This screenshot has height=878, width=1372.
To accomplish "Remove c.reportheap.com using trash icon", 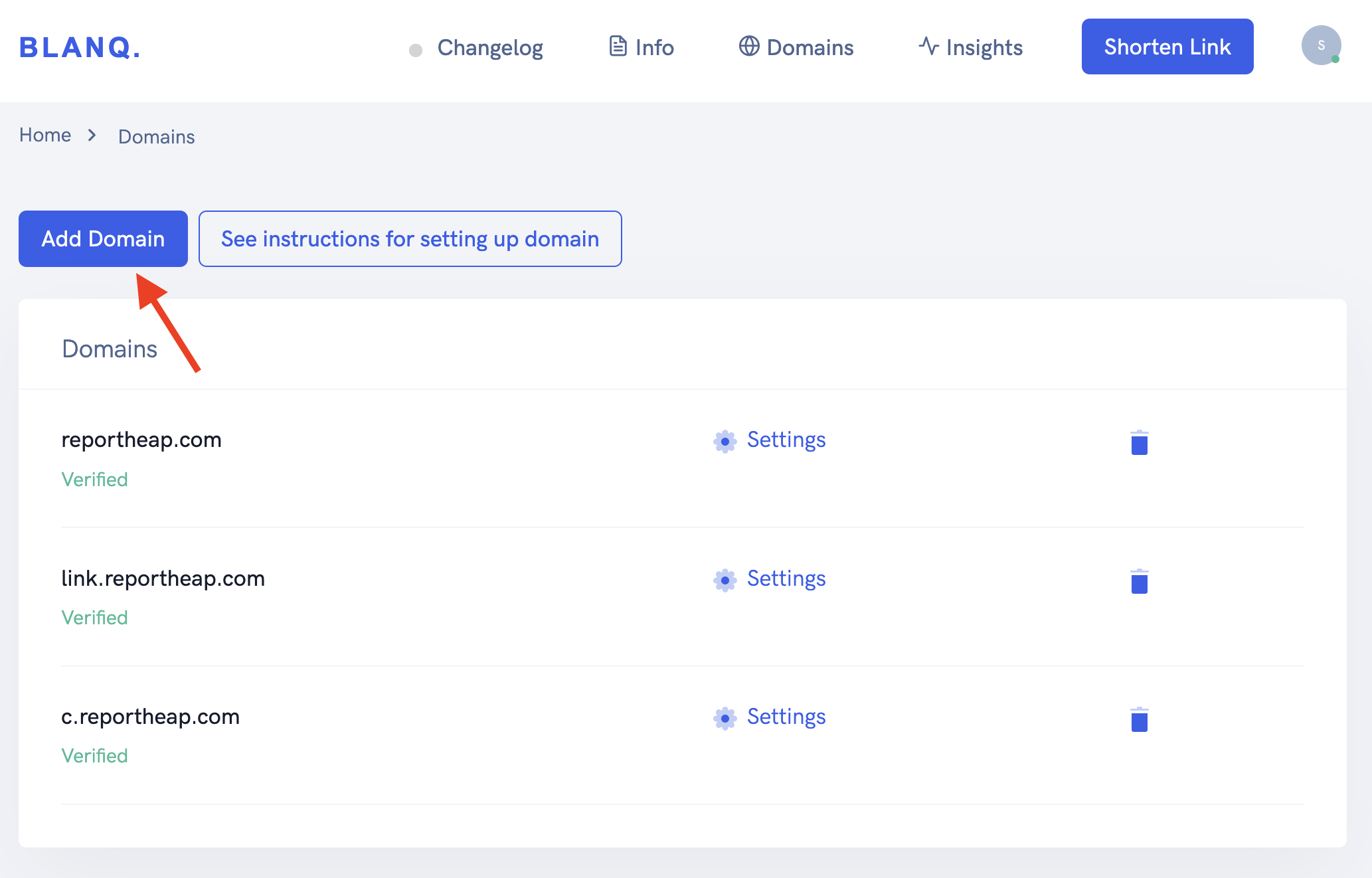I will 1139,719.
